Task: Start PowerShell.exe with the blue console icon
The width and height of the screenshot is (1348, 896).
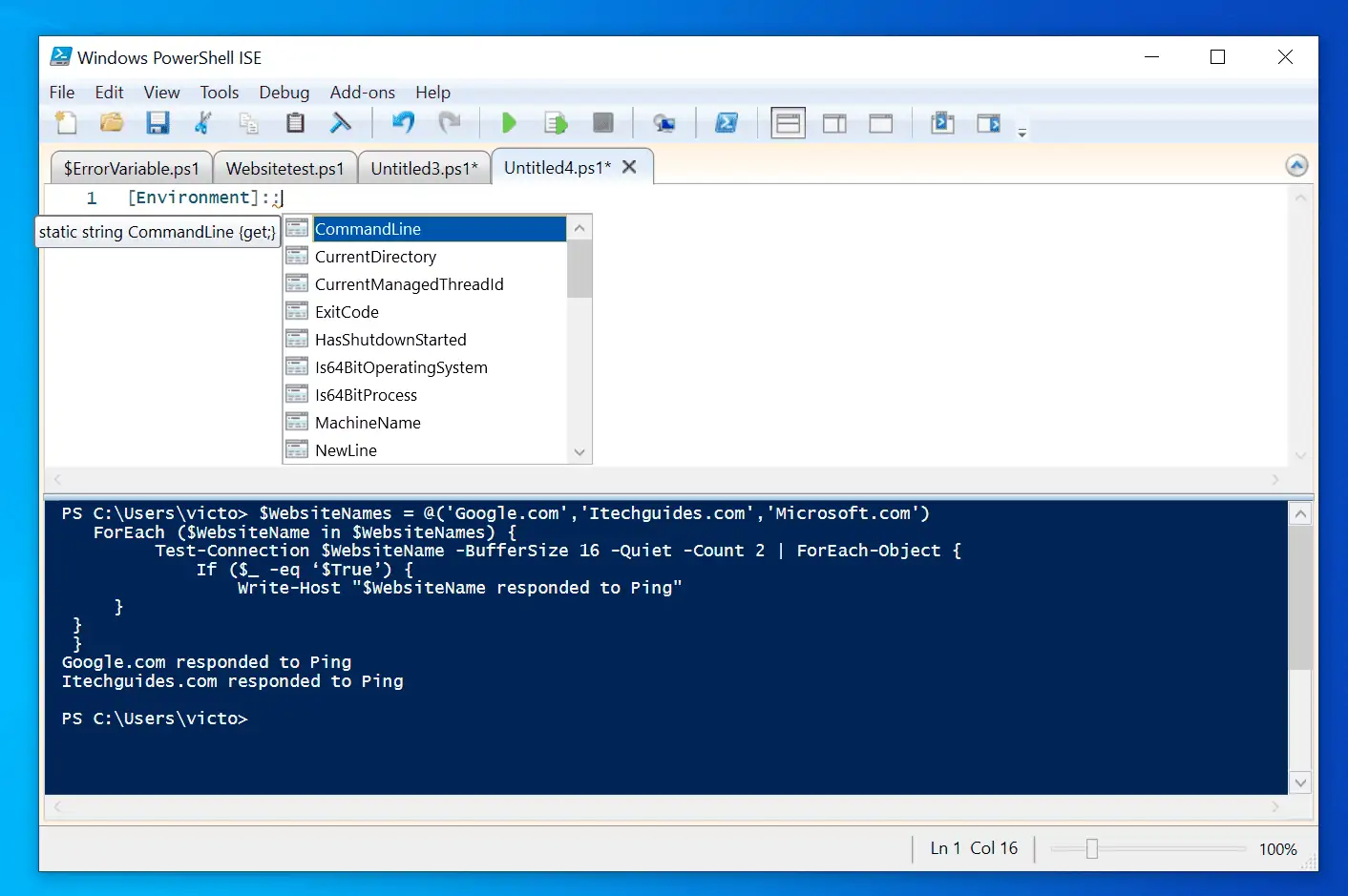Action: tap(727, 123)
